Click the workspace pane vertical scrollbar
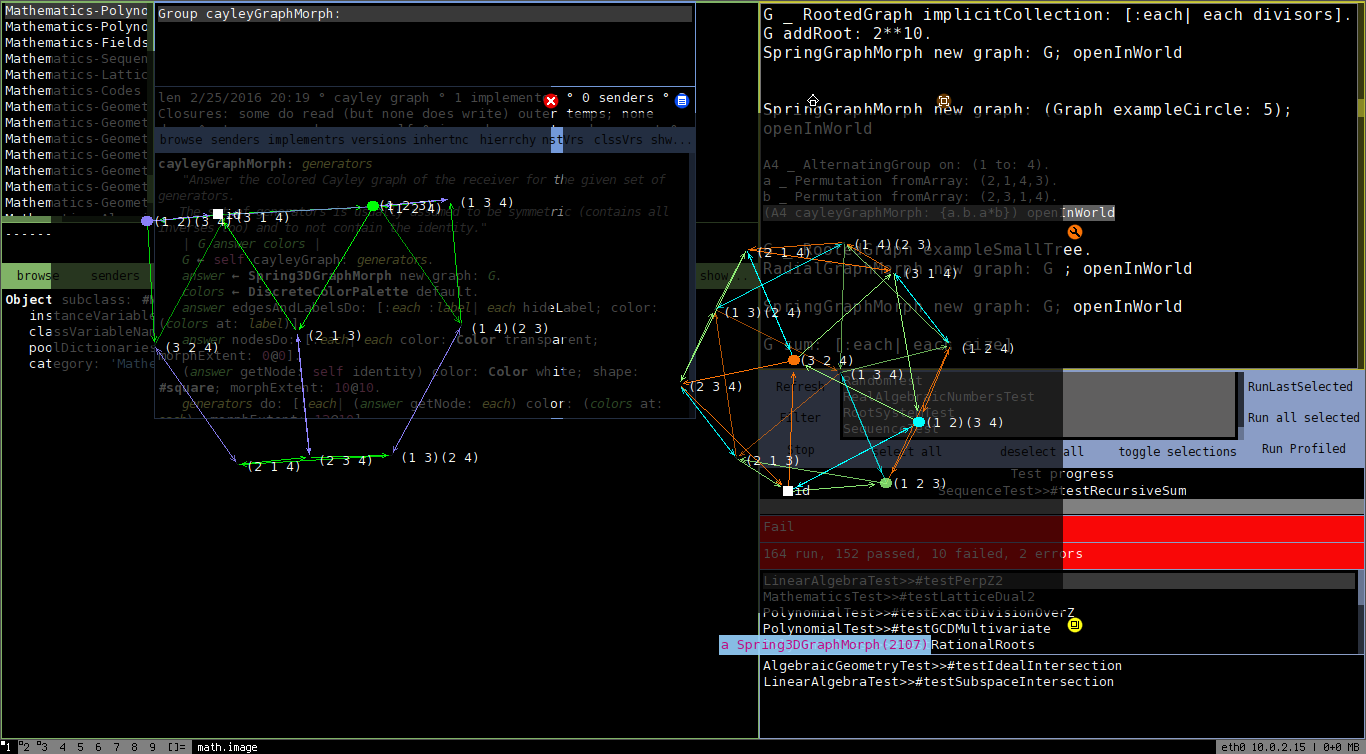Viewport: 1366px width, 754px height. 1361,185
